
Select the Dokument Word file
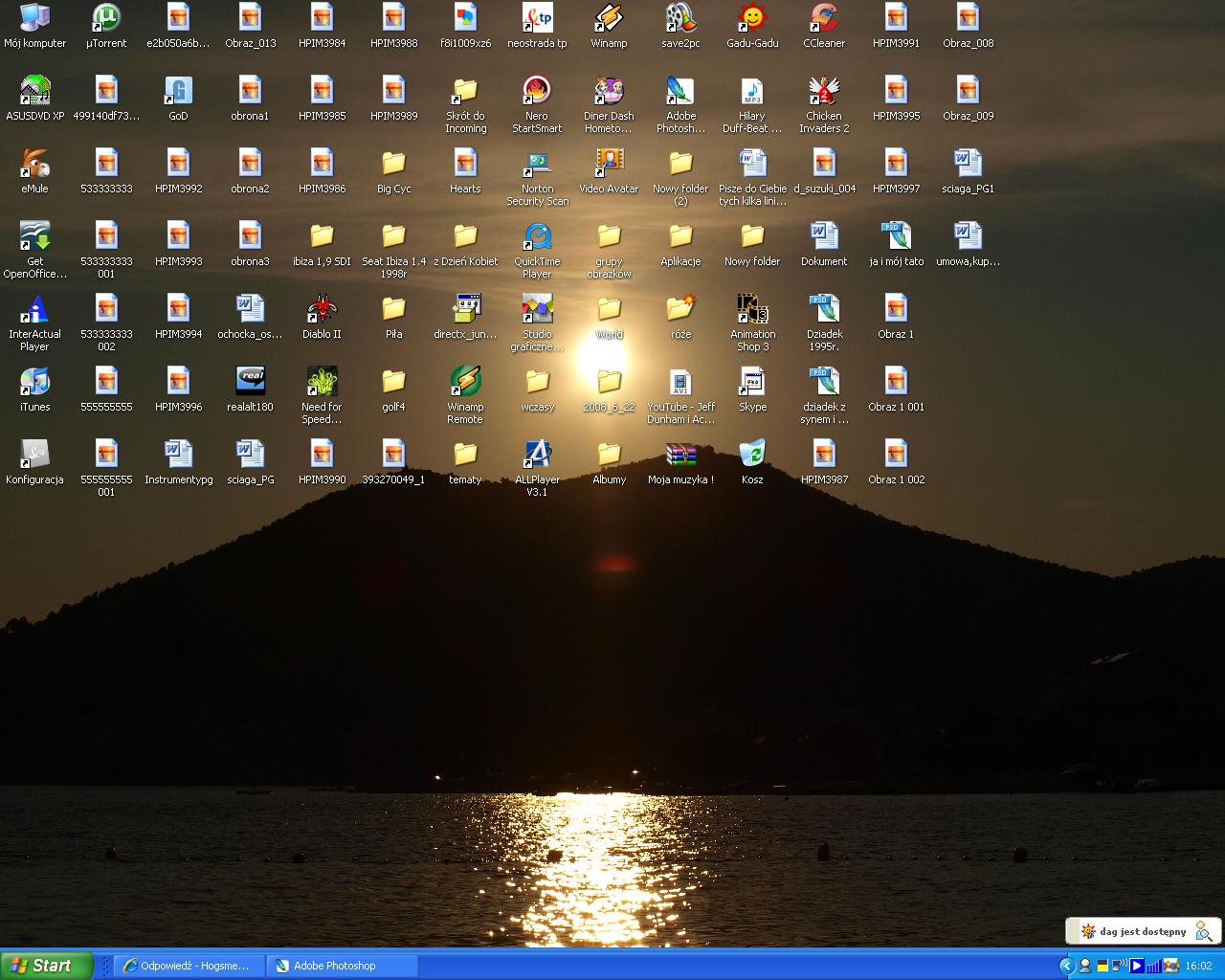pos(824,244)
